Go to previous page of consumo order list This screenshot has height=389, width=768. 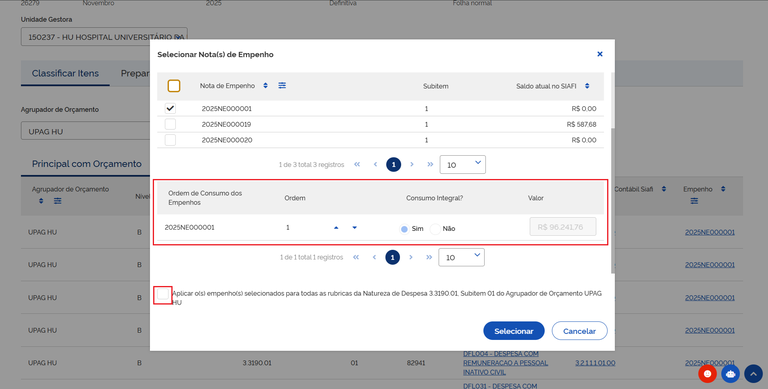click(374, 257)
